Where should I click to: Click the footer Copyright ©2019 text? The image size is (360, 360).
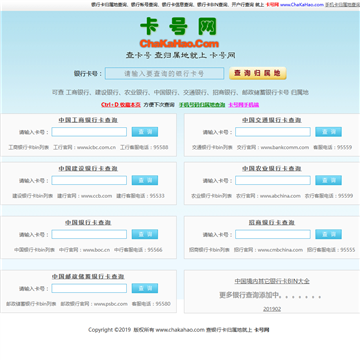click(110, 330)
